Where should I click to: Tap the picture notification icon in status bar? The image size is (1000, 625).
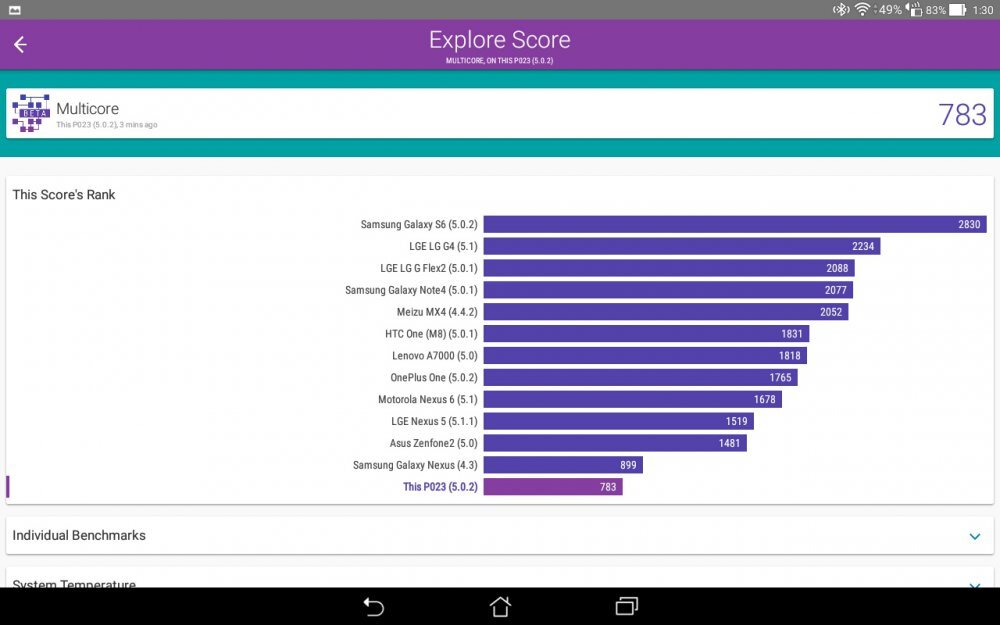[12, 9]
